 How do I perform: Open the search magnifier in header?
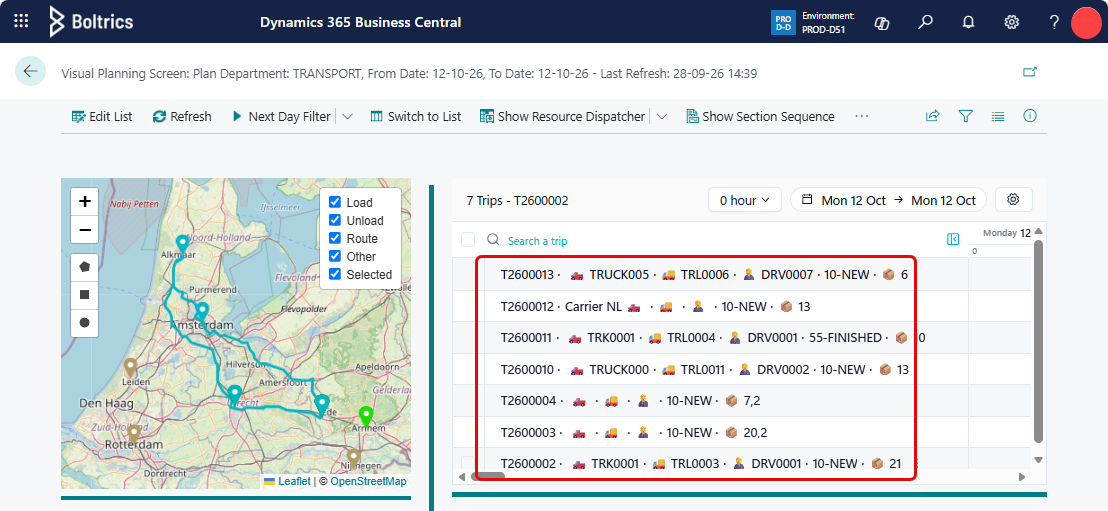[x=925, y=22]
